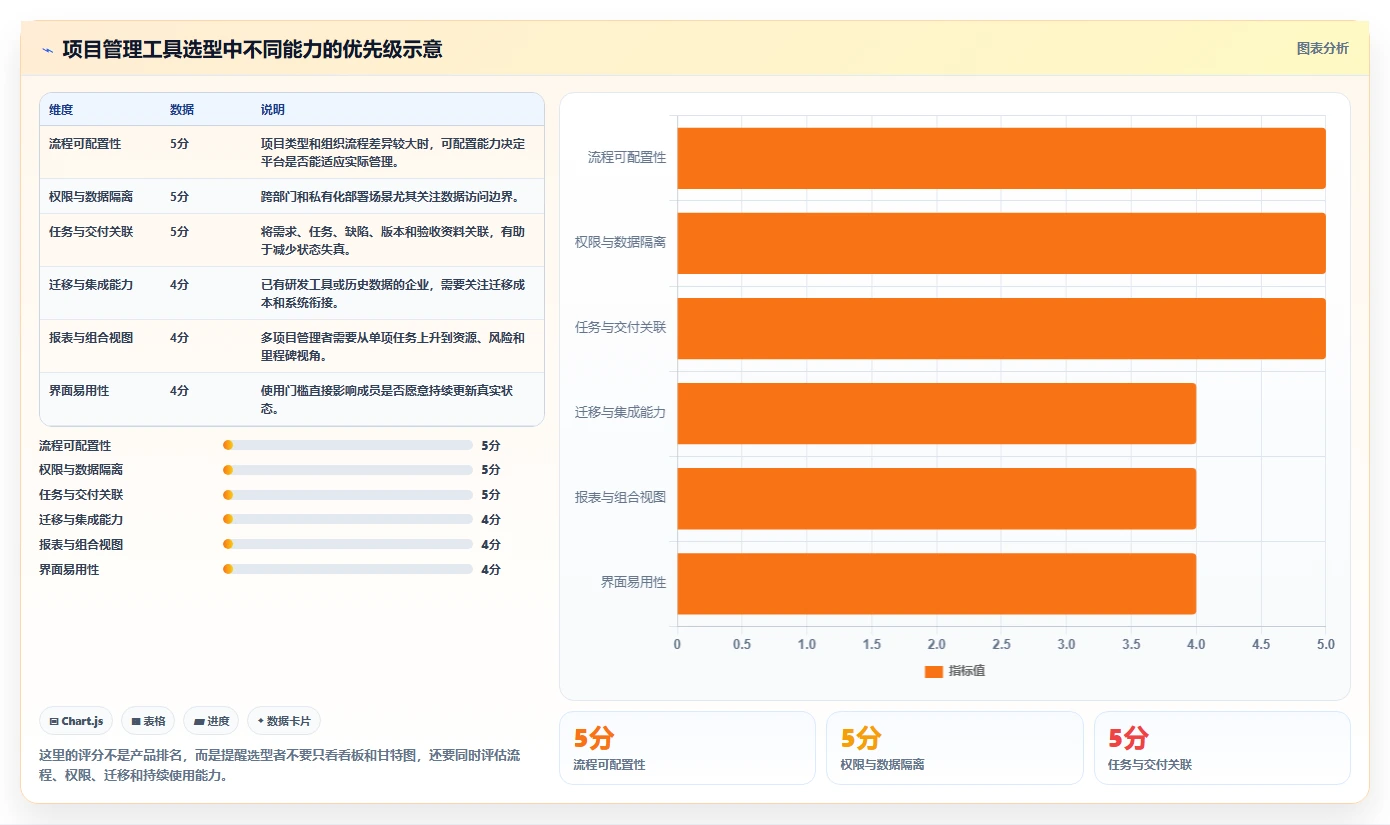Click the 2.5 x-axis tick label
Viewport: 1390px width, 825px height.
[1001, 645]
